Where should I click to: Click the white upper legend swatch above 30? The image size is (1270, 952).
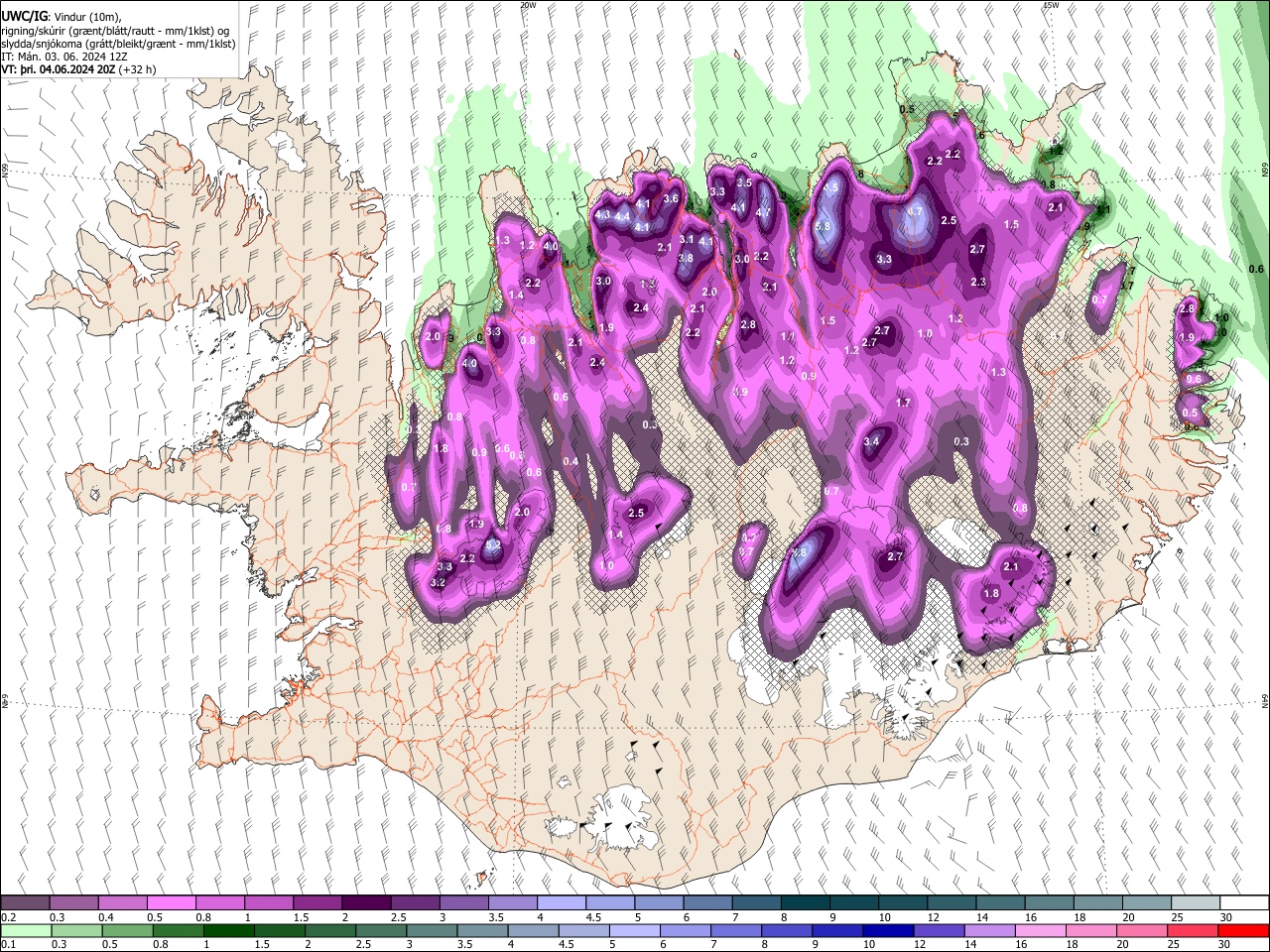(x=1244, y=902)
